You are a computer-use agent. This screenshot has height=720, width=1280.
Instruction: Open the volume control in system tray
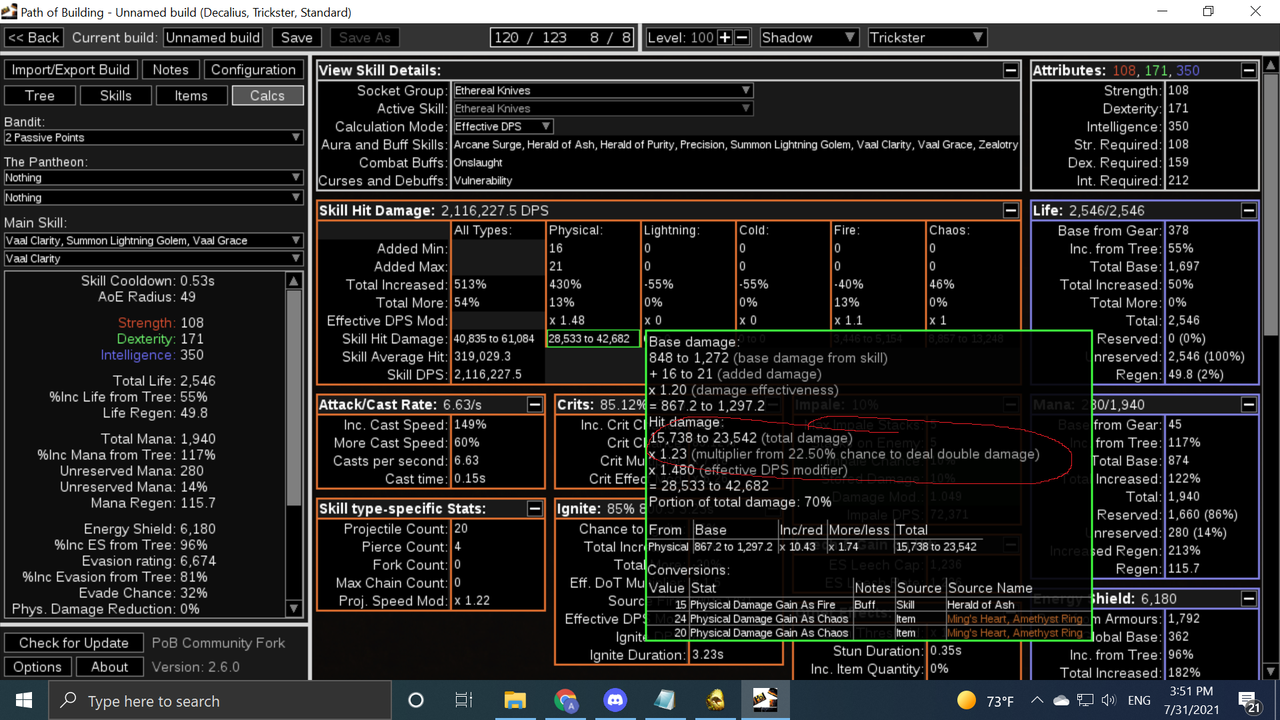click(1109, 700)
